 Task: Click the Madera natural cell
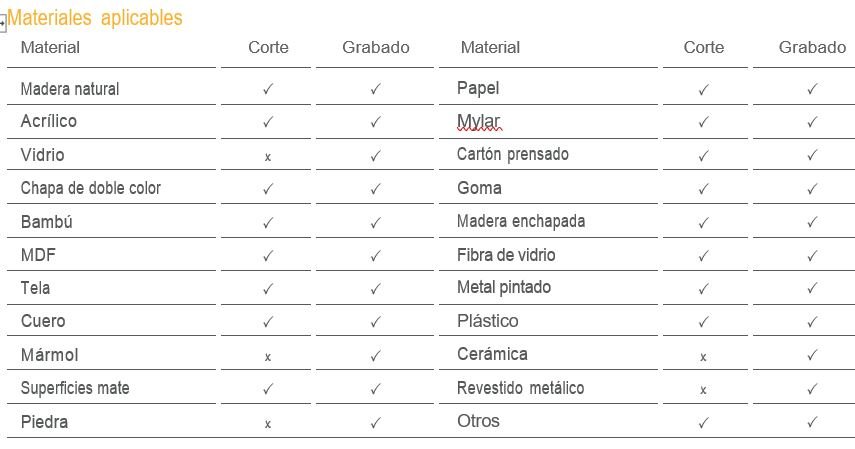70,89
